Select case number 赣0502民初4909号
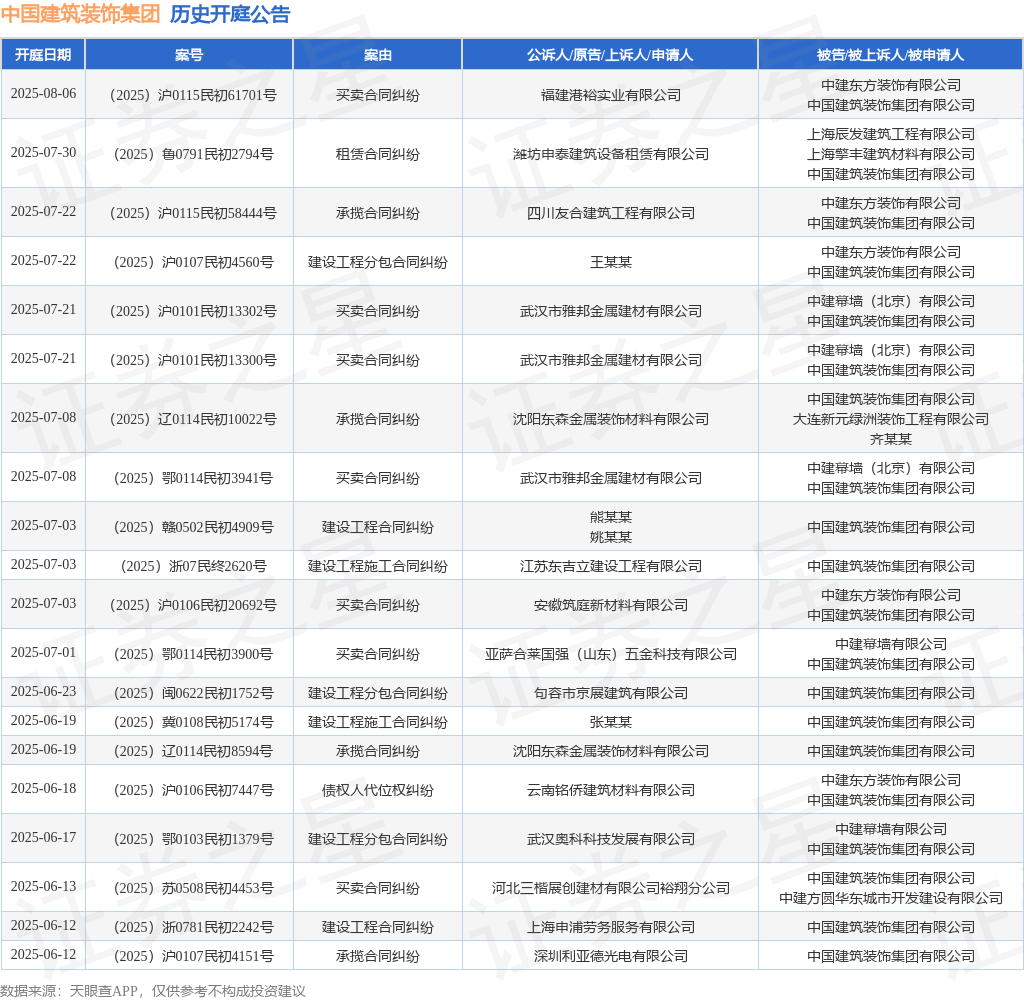 [x=193, y=527]
